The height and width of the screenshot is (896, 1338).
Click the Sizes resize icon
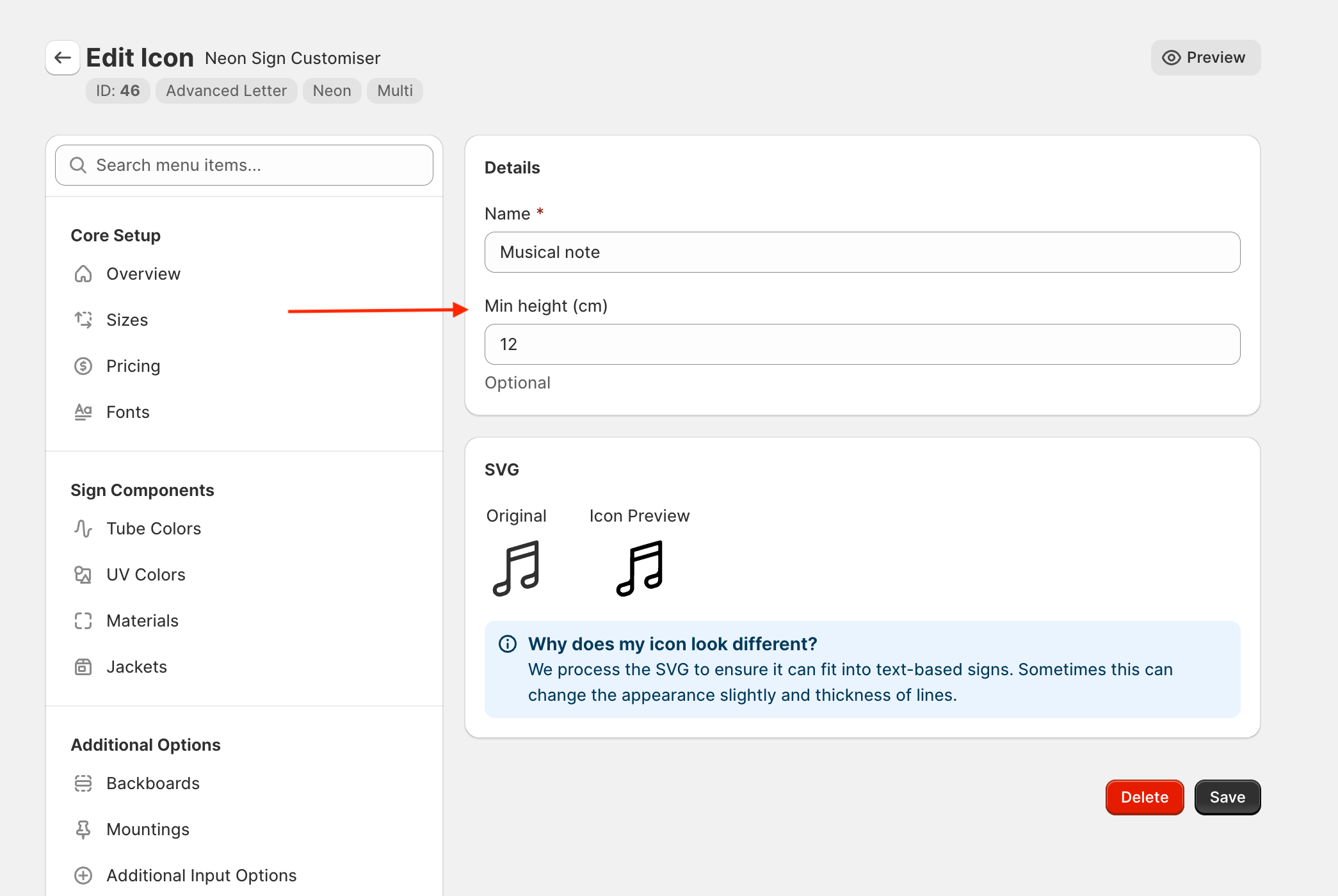(83, 320)
